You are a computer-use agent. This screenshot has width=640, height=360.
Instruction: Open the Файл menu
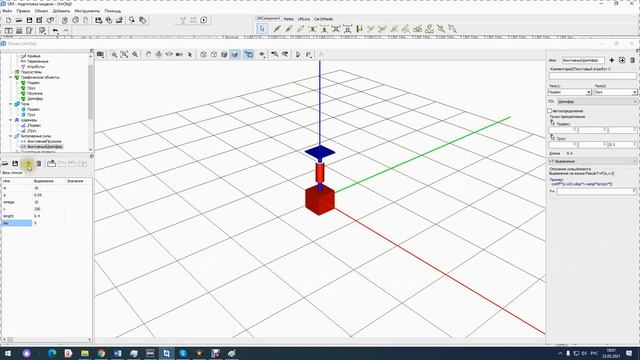[x=7, y=11]
